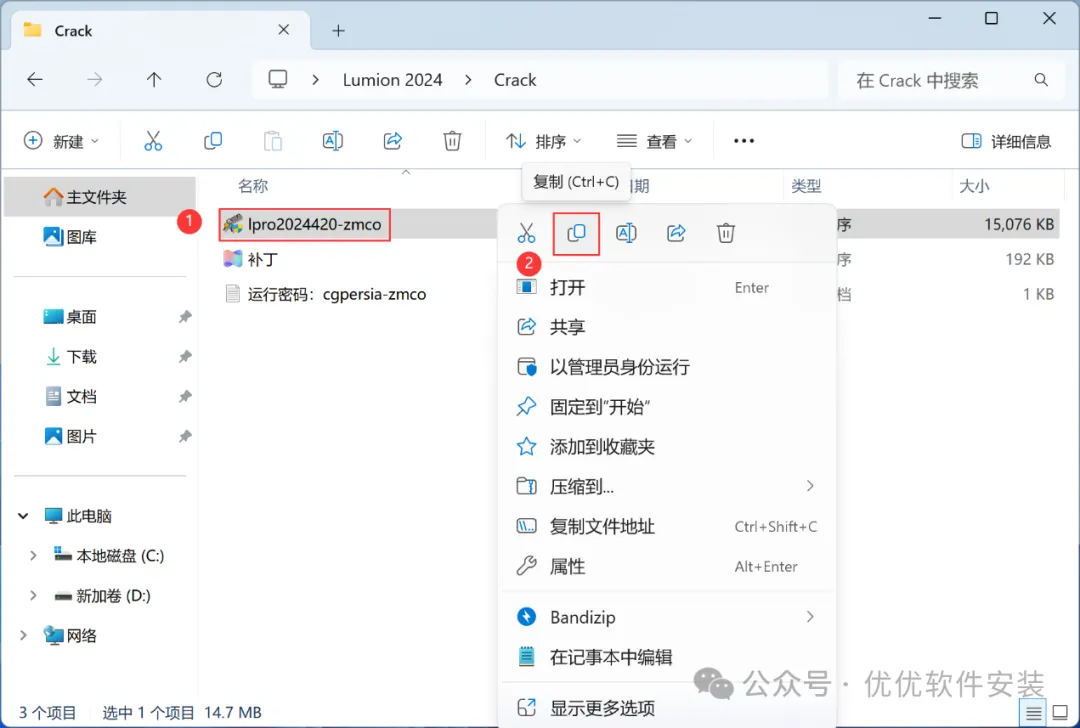Expand the 压缩到... submenu arrow
Image resolution: width=1080 pixels, height=728 pixels.
810,486
